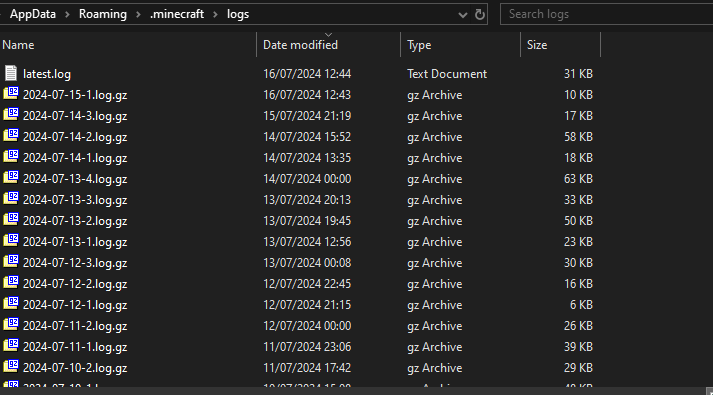Select file 2024-07-15-1.log.gz
This screenshot has width=713, height=395.
[x=75, y=95]
